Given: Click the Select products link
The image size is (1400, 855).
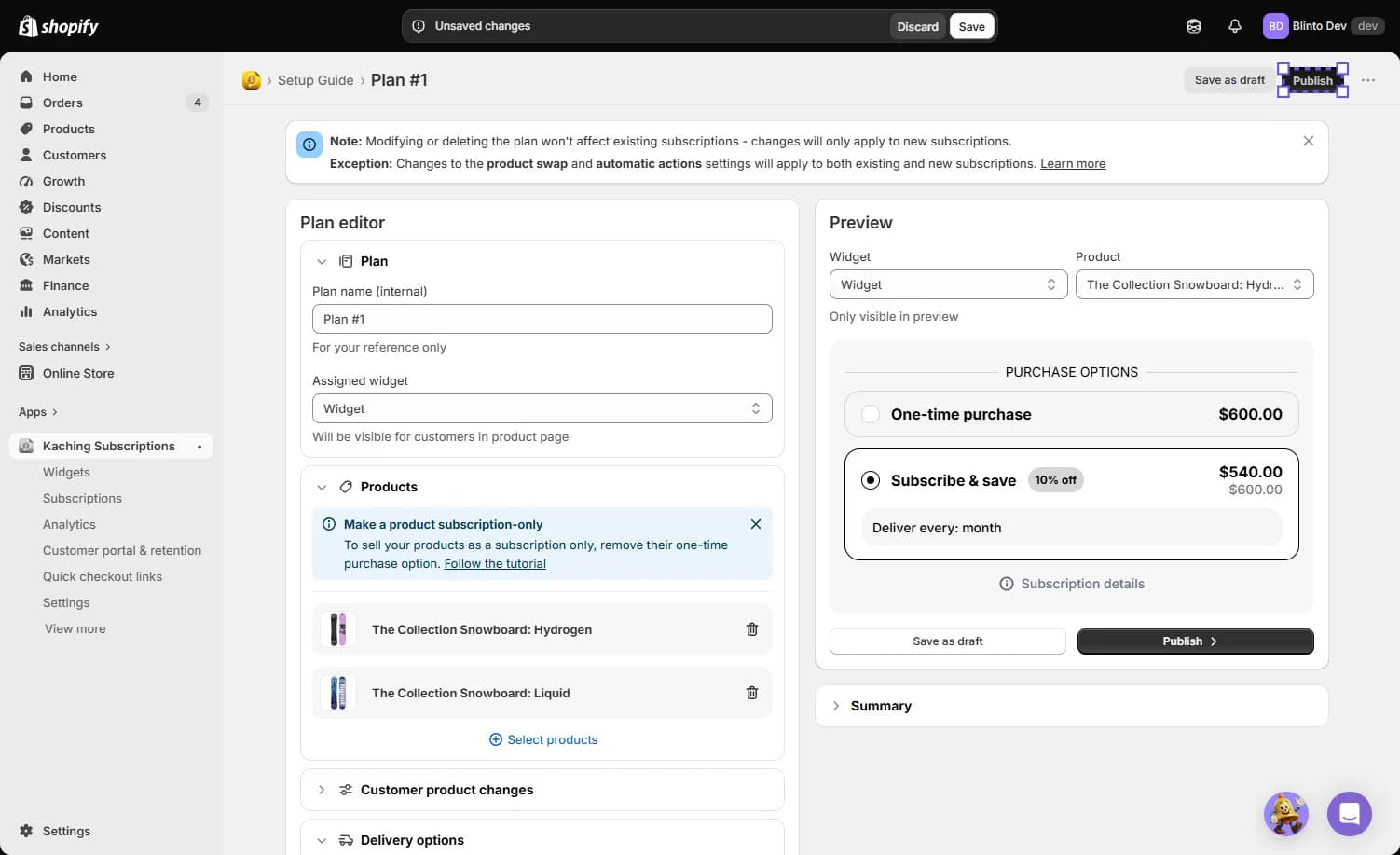Looking at the screenshot, I should [x=543, y=739].
